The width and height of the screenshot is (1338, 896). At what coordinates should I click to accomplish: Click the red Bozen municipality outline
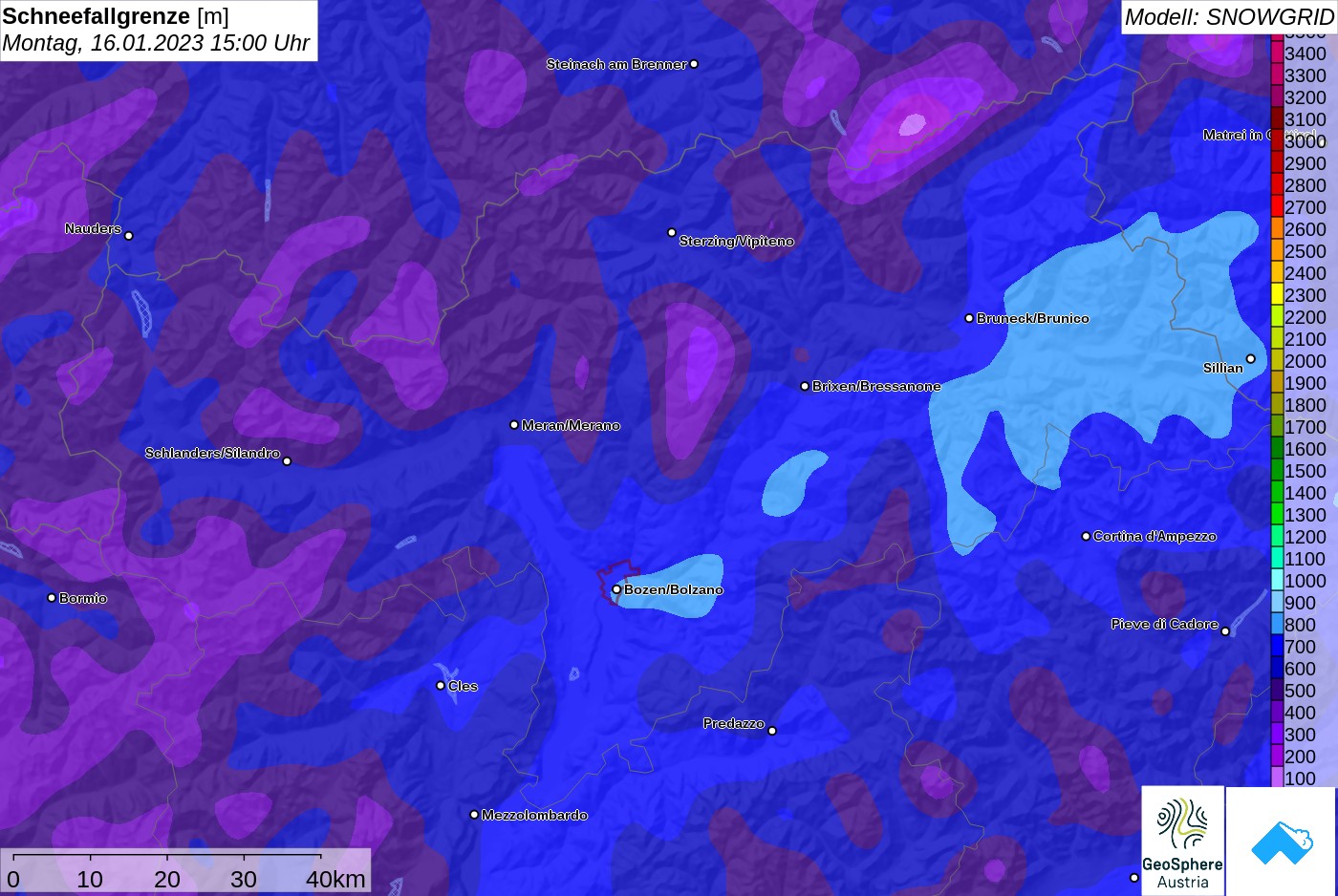coord(619,581)
